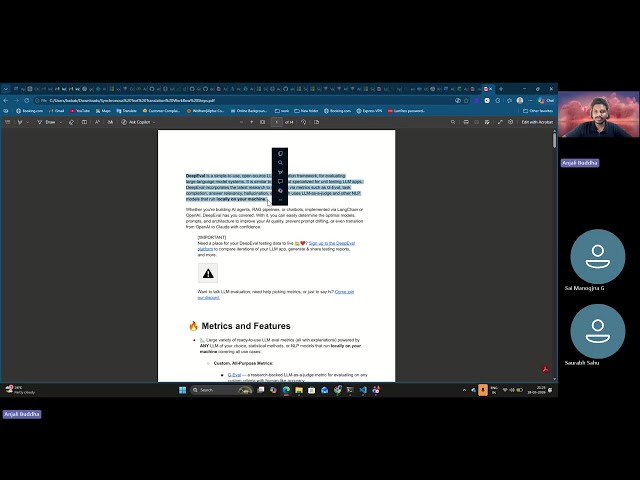Open the Windows Start menu
Screen dimensions: 640x480
(x=182, y=390)
